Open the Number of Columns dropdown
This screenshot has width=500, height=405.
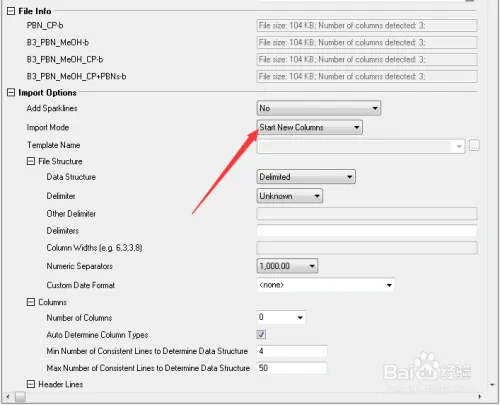281,317
